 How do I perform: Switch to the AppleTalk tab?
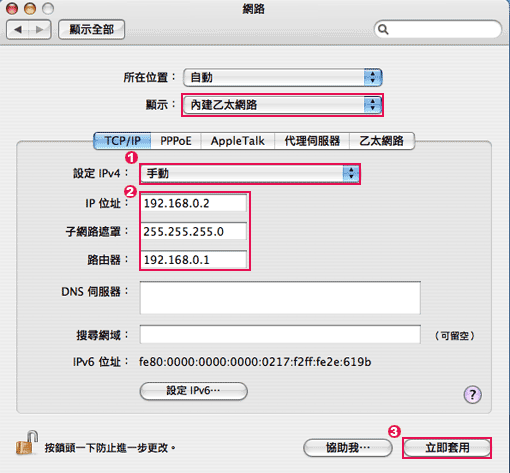click(238, 141)
